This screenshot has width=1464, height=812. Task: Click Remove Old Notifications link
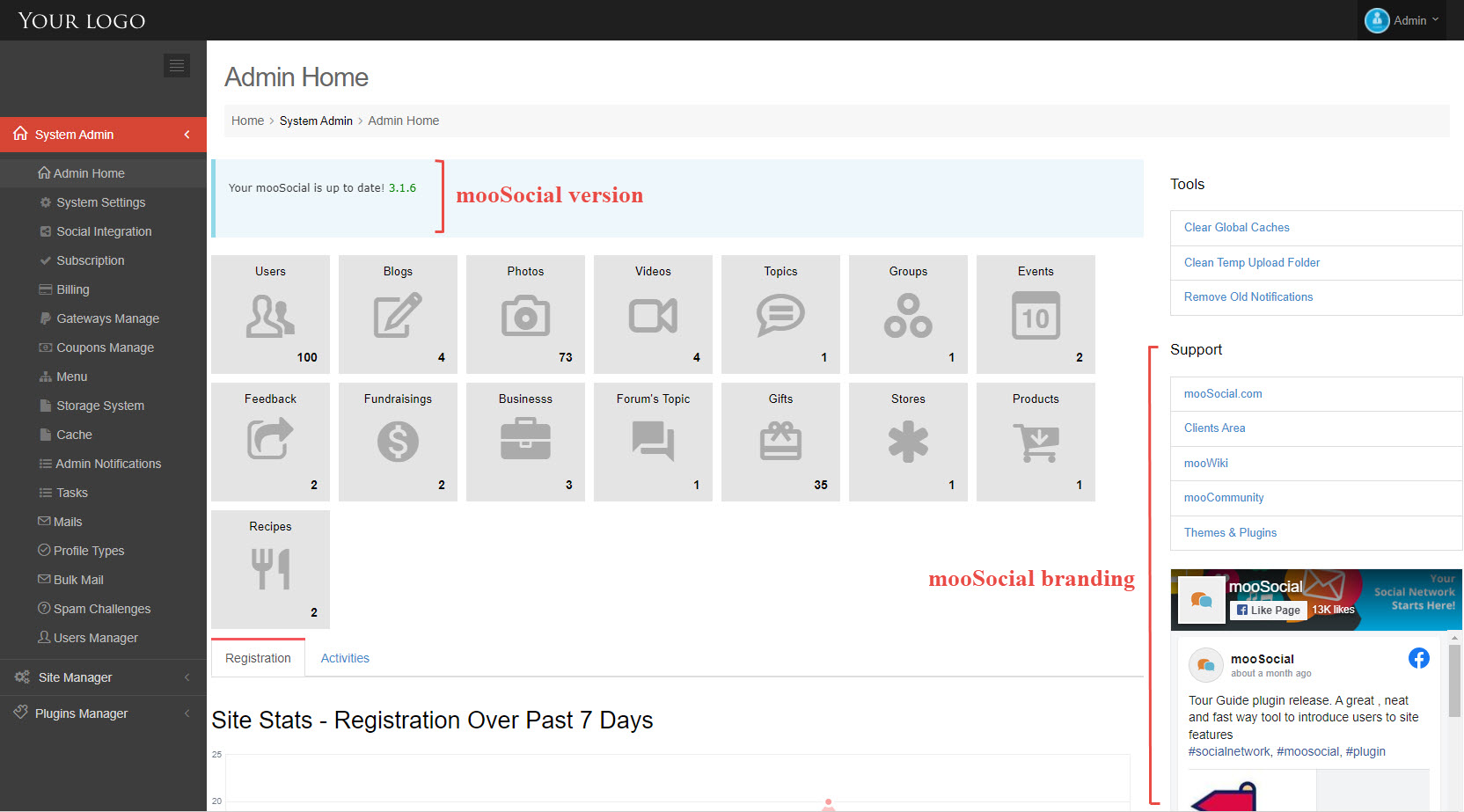[x=1248, y=296]
